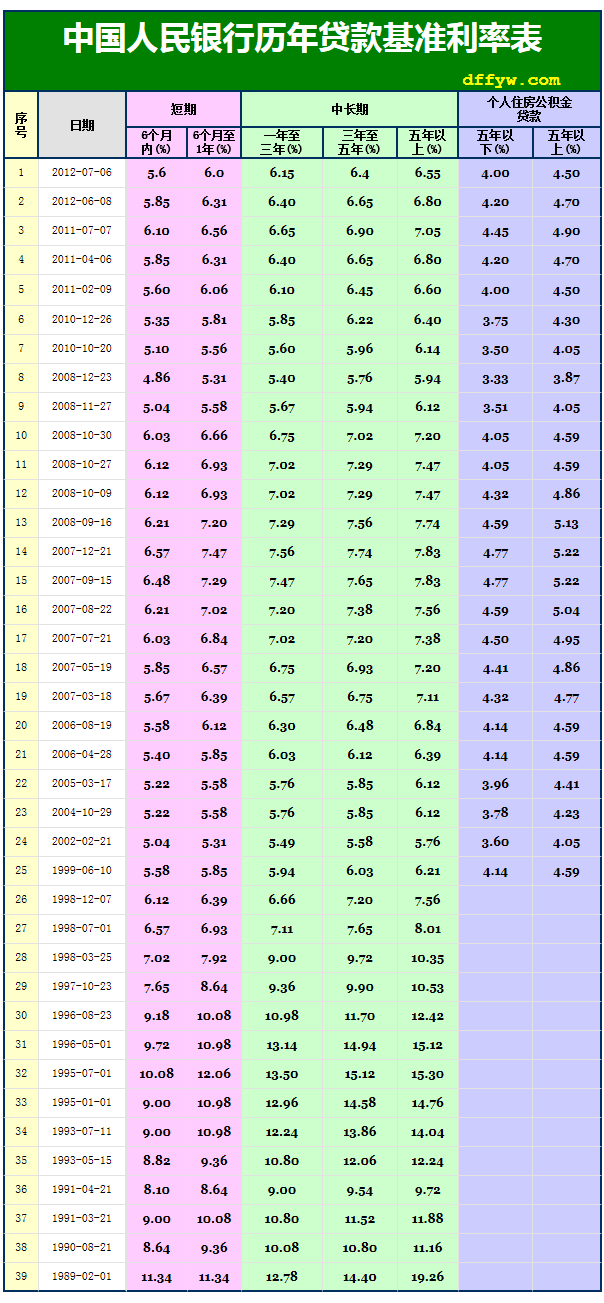Click the date cell 2012-07-06
The image size is (604, 1303).
click(82, 173)
